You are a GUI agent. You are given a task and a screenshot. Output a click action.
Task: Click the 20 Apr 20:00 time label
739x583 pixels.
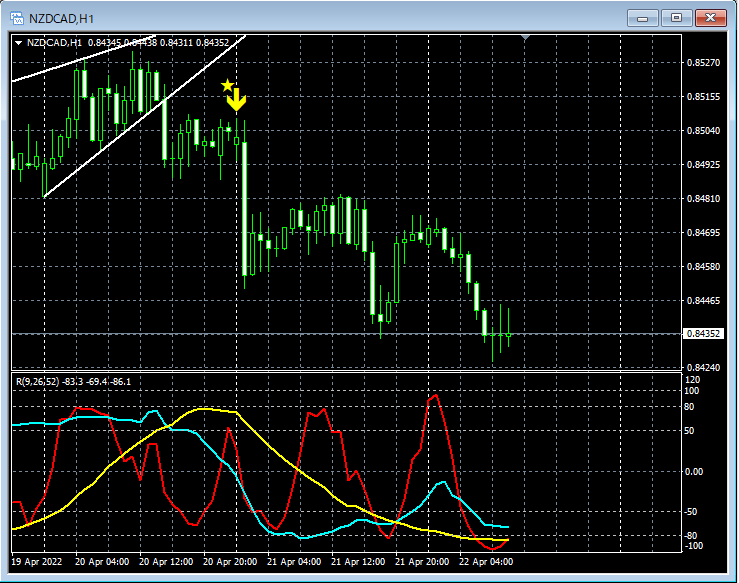[230, 562]
